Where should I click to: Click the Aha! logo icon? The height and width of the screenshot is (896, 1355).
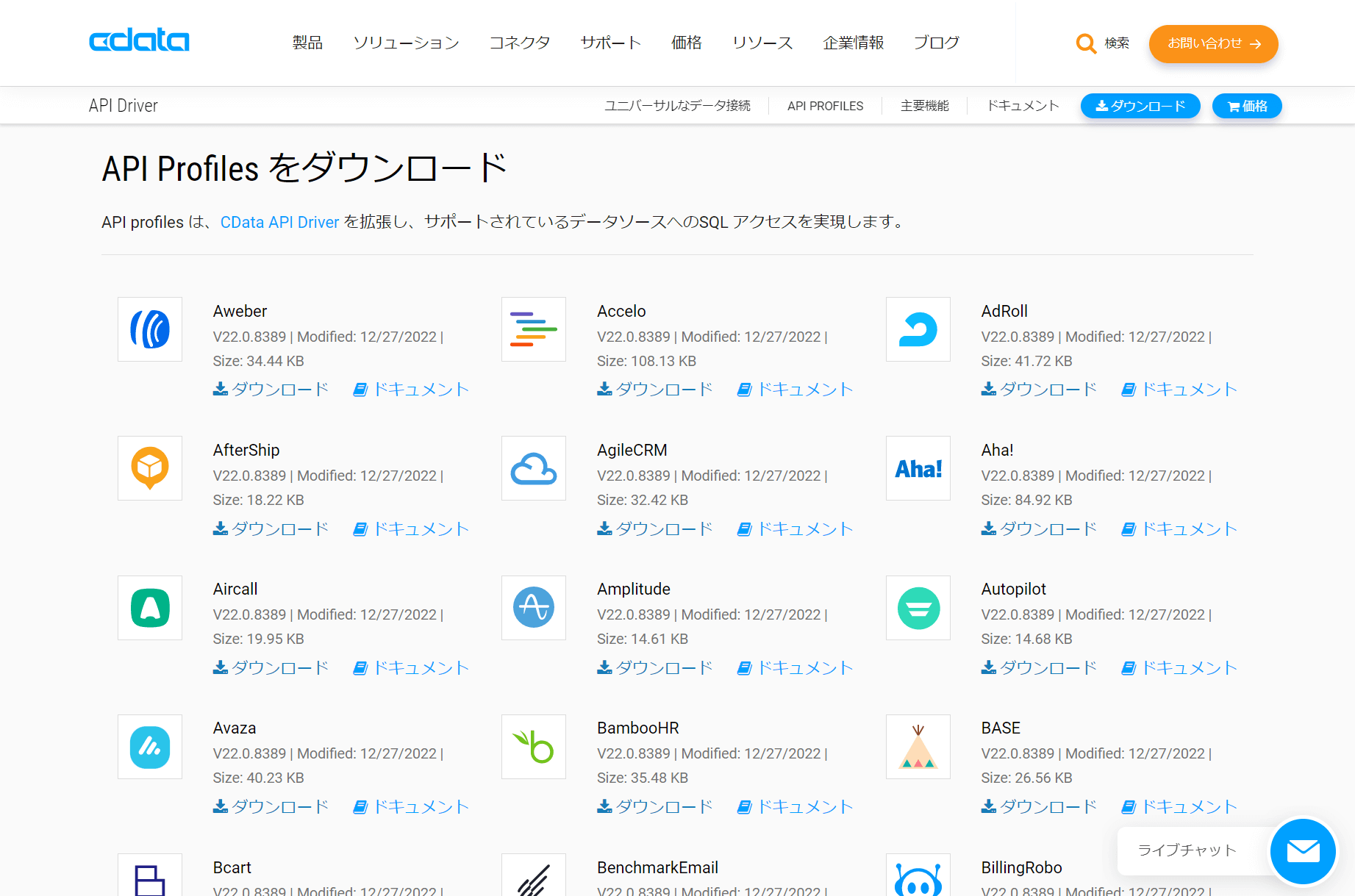(x=918, y=468)
